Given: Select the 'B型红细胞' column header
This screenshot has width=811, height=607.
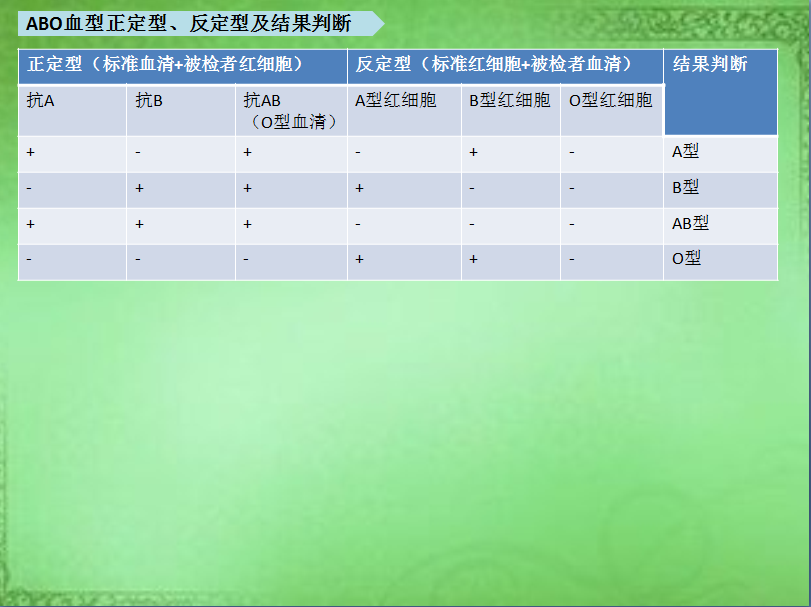Looking at the screenshot, I should (511, 111).
